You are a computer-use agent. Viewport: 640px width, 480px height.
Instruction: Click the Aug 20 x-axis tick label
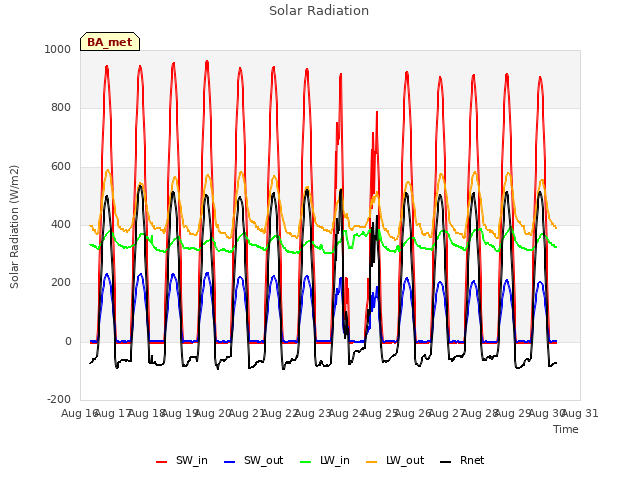click(213, 413)
